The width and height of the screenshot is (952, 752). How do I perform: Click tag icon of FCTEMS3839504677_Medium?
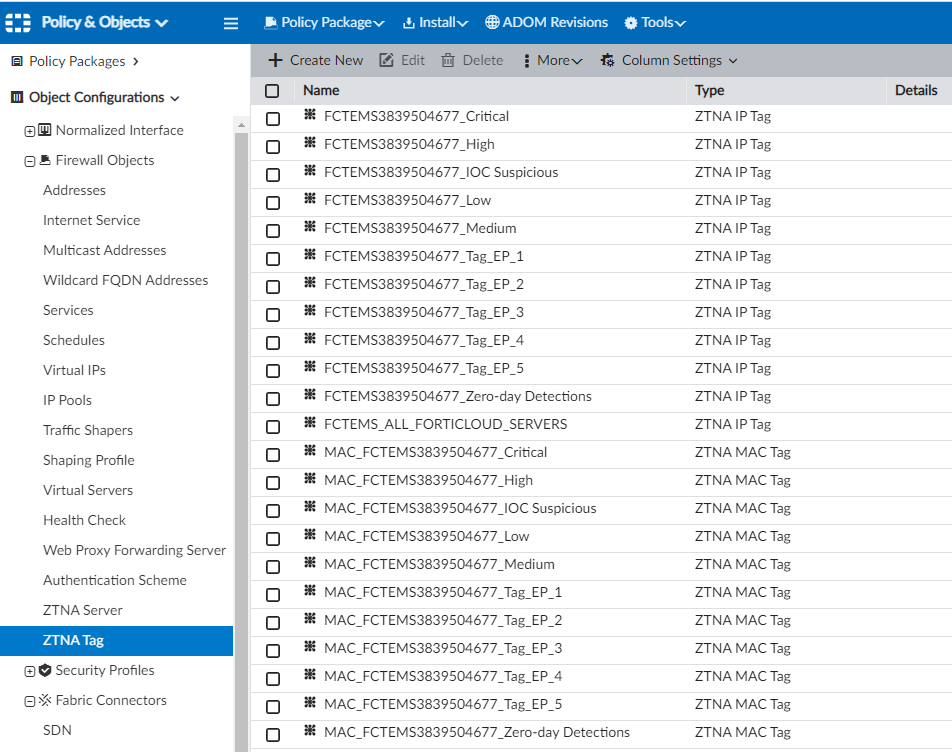310,226
